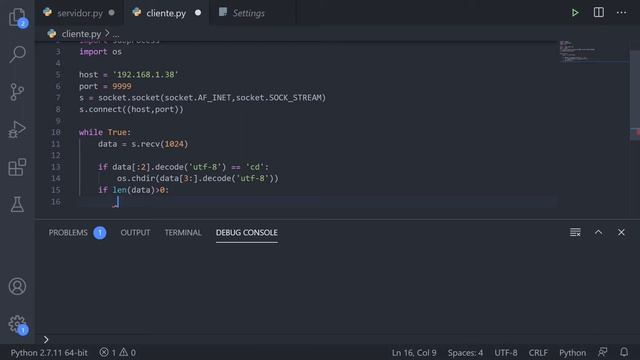Screen dimensions: 640x360
Task: Click the feedback icon in status bar
Action: click(x=602, y=352)
